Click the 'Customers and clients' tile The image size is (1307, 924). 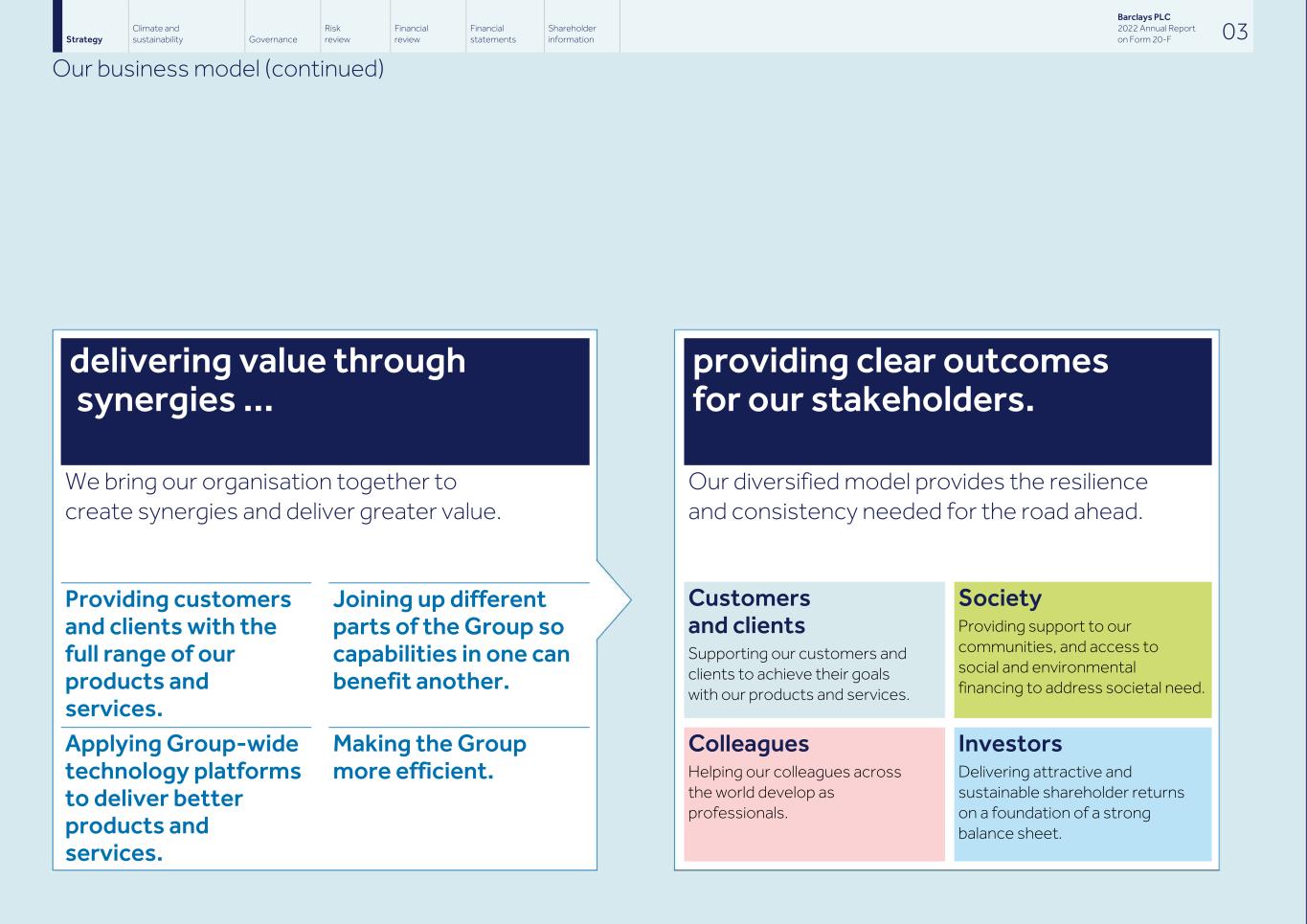pyautogui.click(x=814, y=649)
